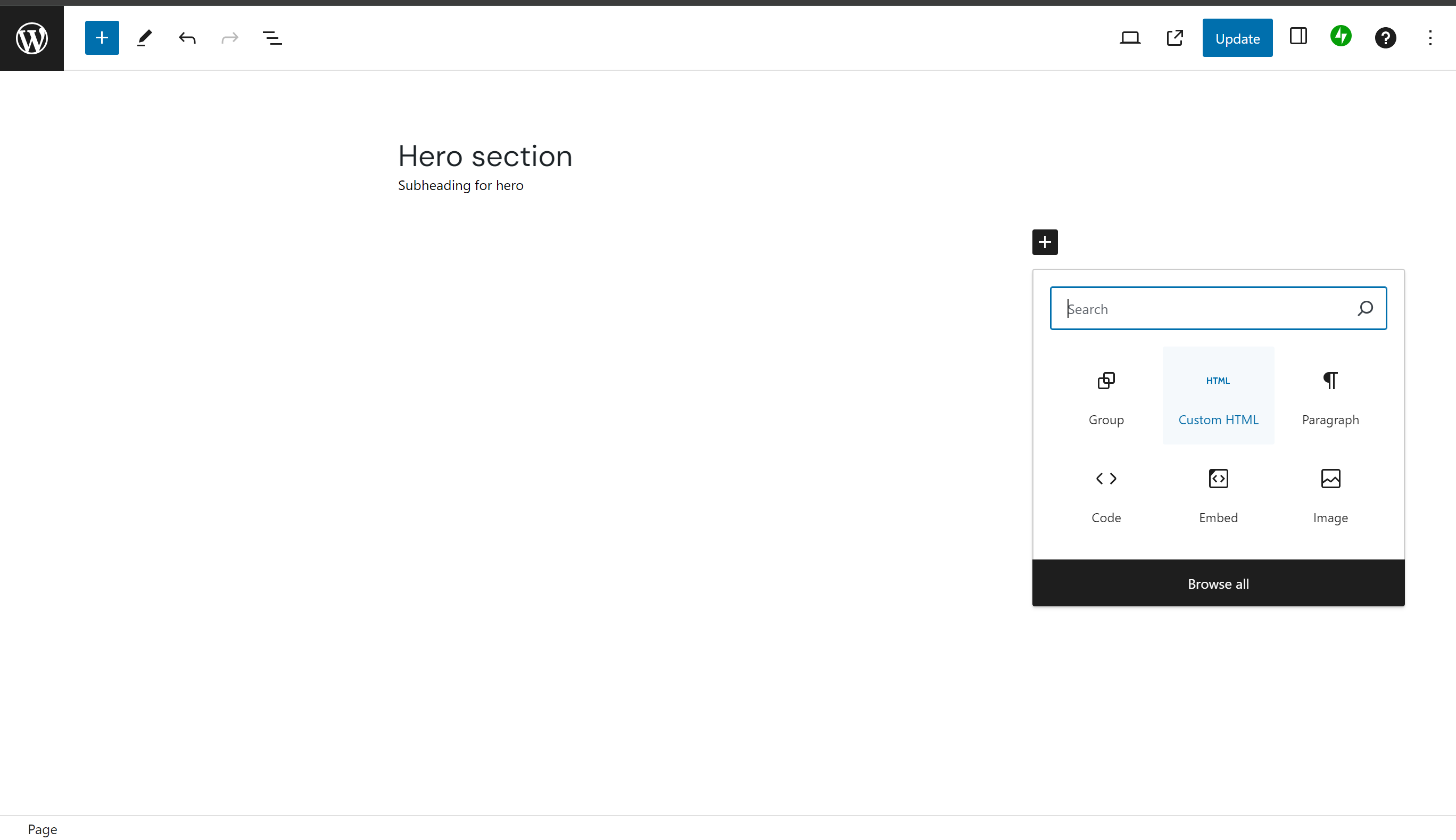The height and width of the screenshot is (840, 1456).
Task: Click Browse all to see more blocks
Action: [x=1218, y=583]
